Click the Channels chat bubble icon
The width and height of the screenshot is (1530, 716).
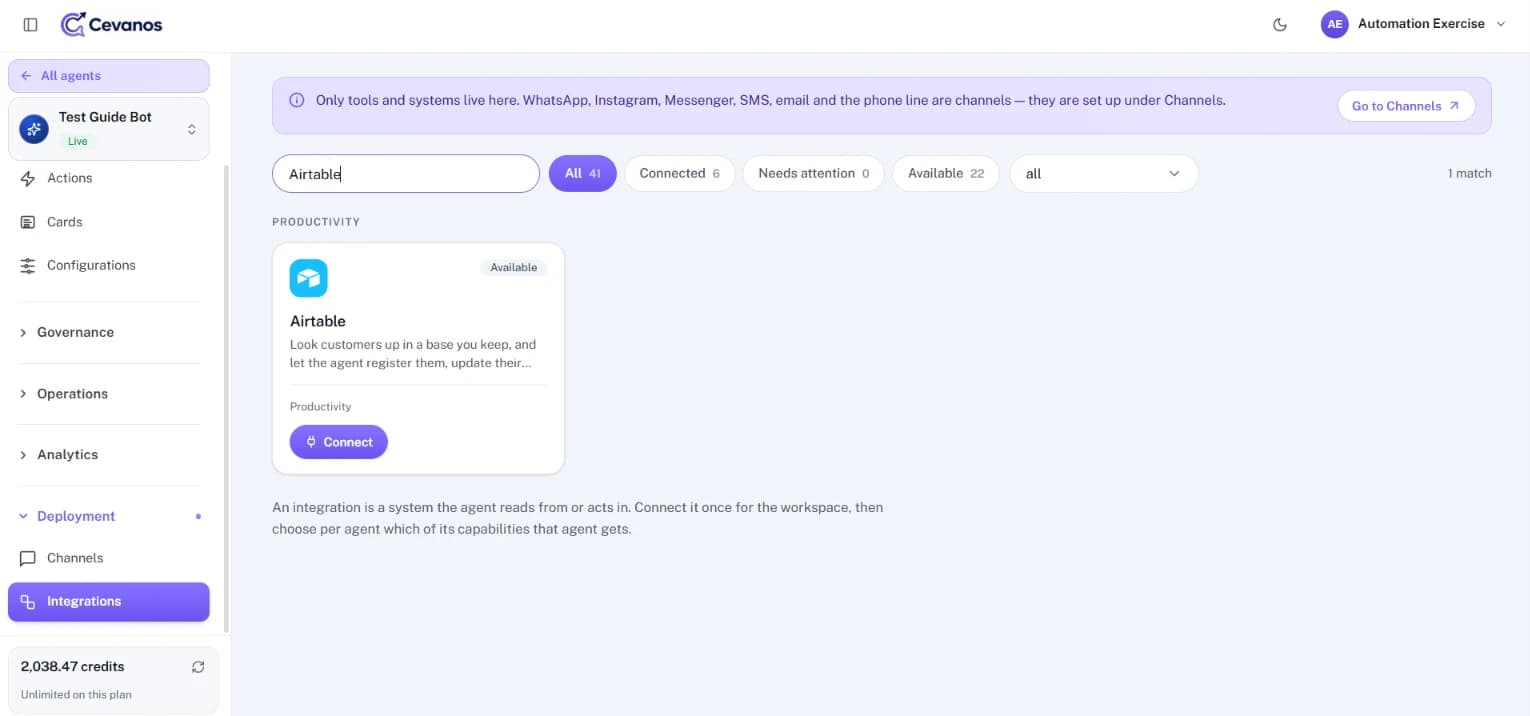28,558
